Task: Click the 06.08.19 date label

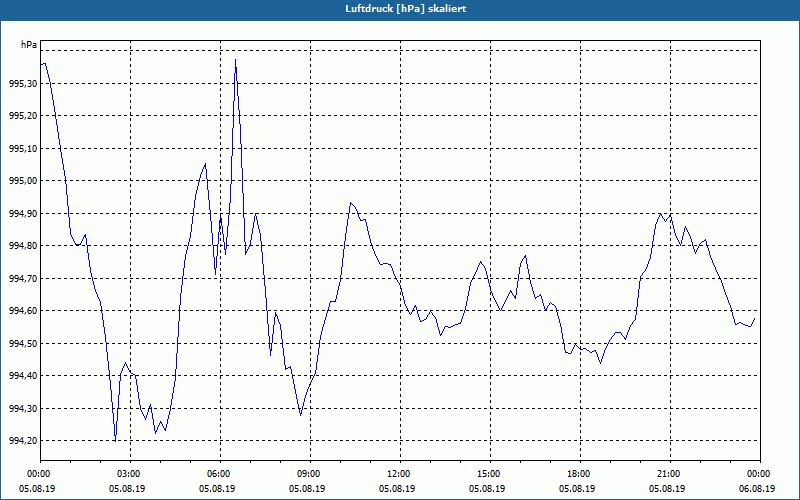Action: tap(757, 488)
